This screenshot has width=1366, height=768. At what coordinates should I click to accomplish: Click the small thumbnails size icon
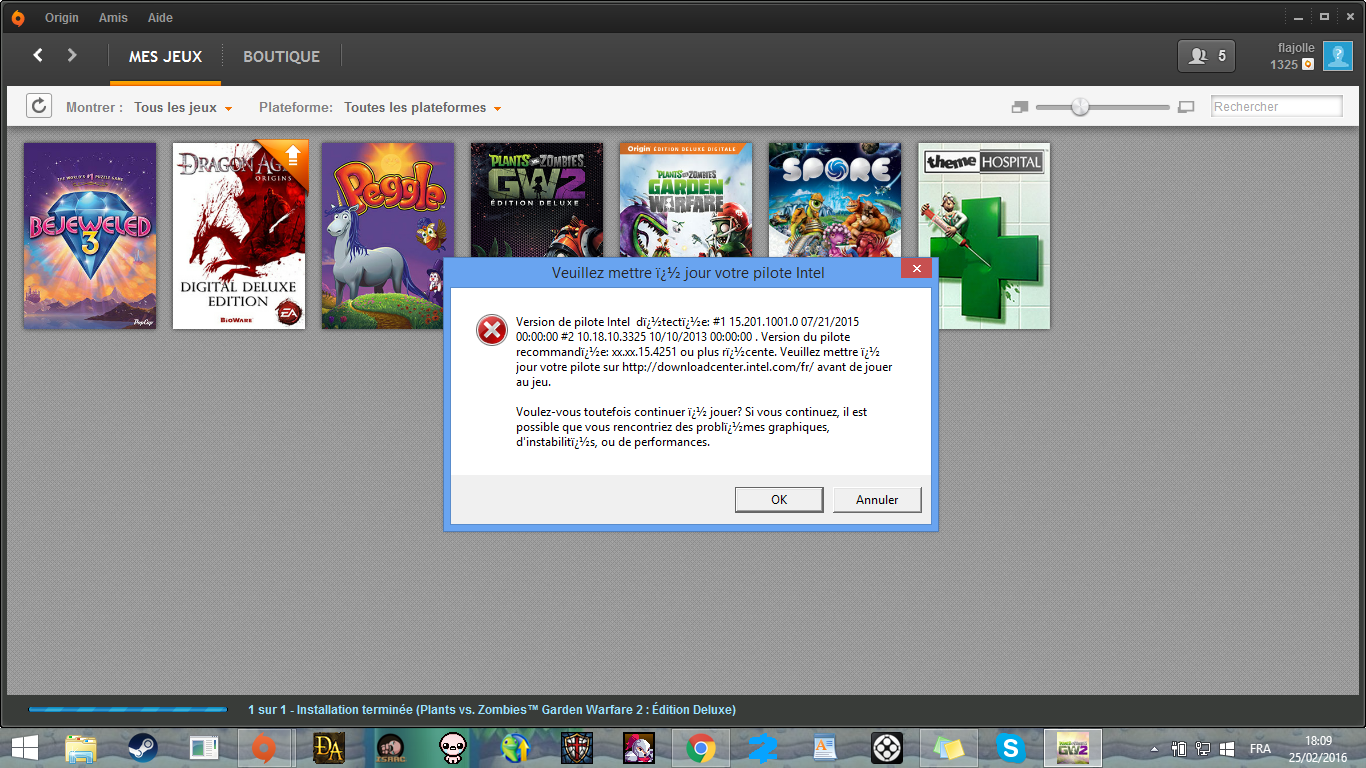click(x=1019, y=107)
